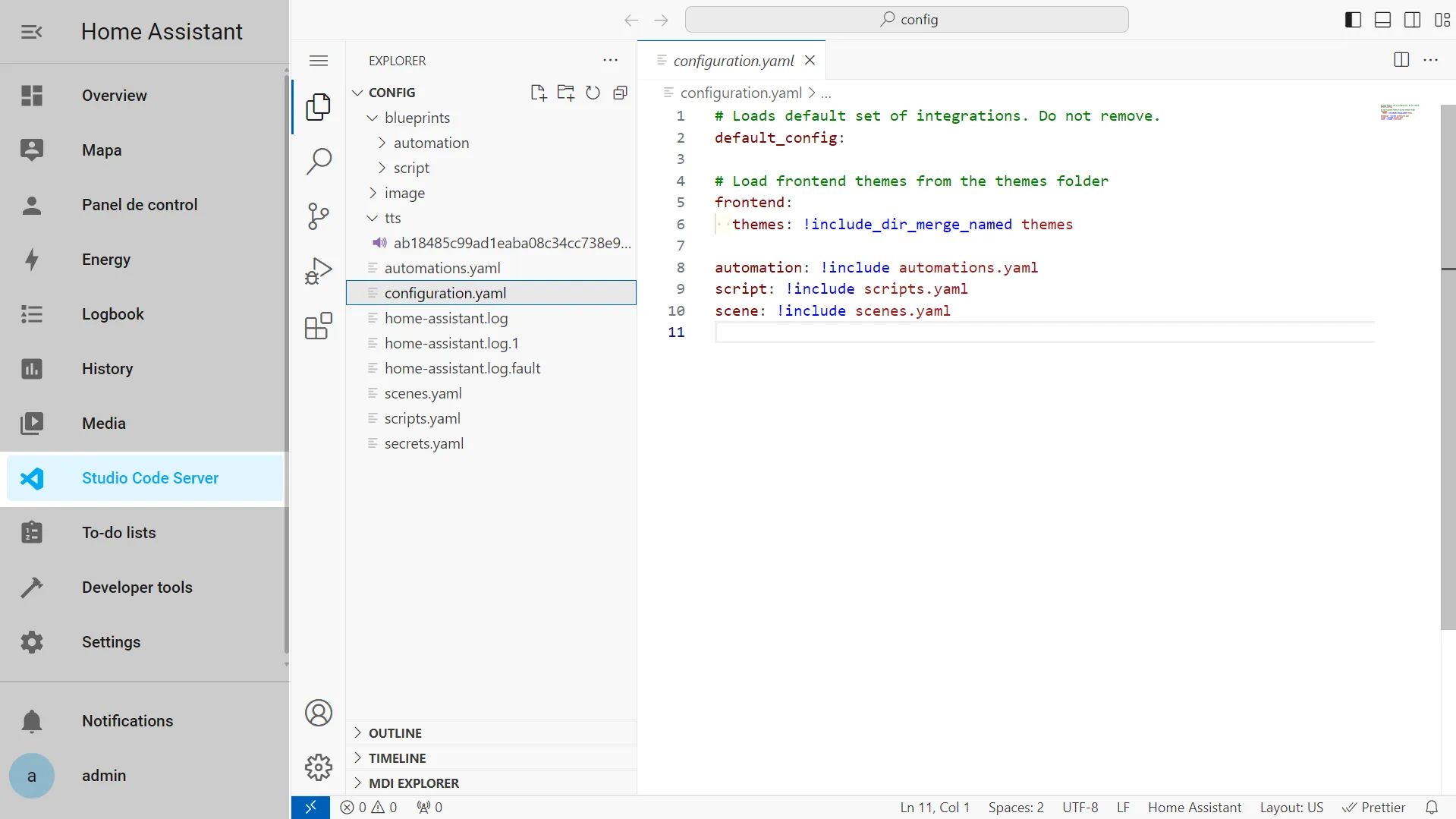This screenshot has width=1456, height=819.
Task: Collapse the Home Assistant sidebar menu icon
Action: coord(32,32)
